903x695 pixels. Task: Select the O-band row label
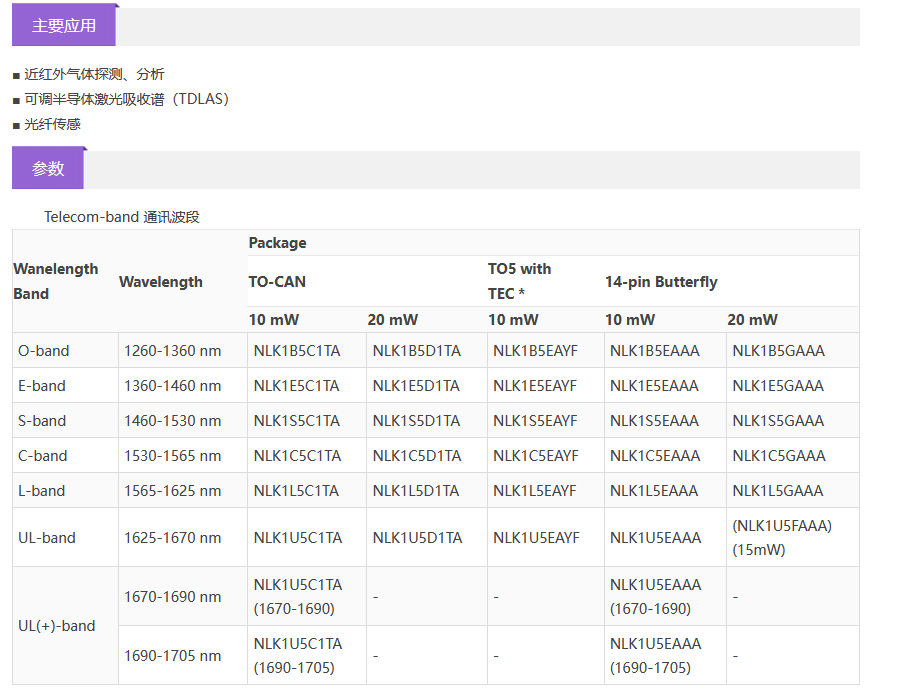coord(44,351)
